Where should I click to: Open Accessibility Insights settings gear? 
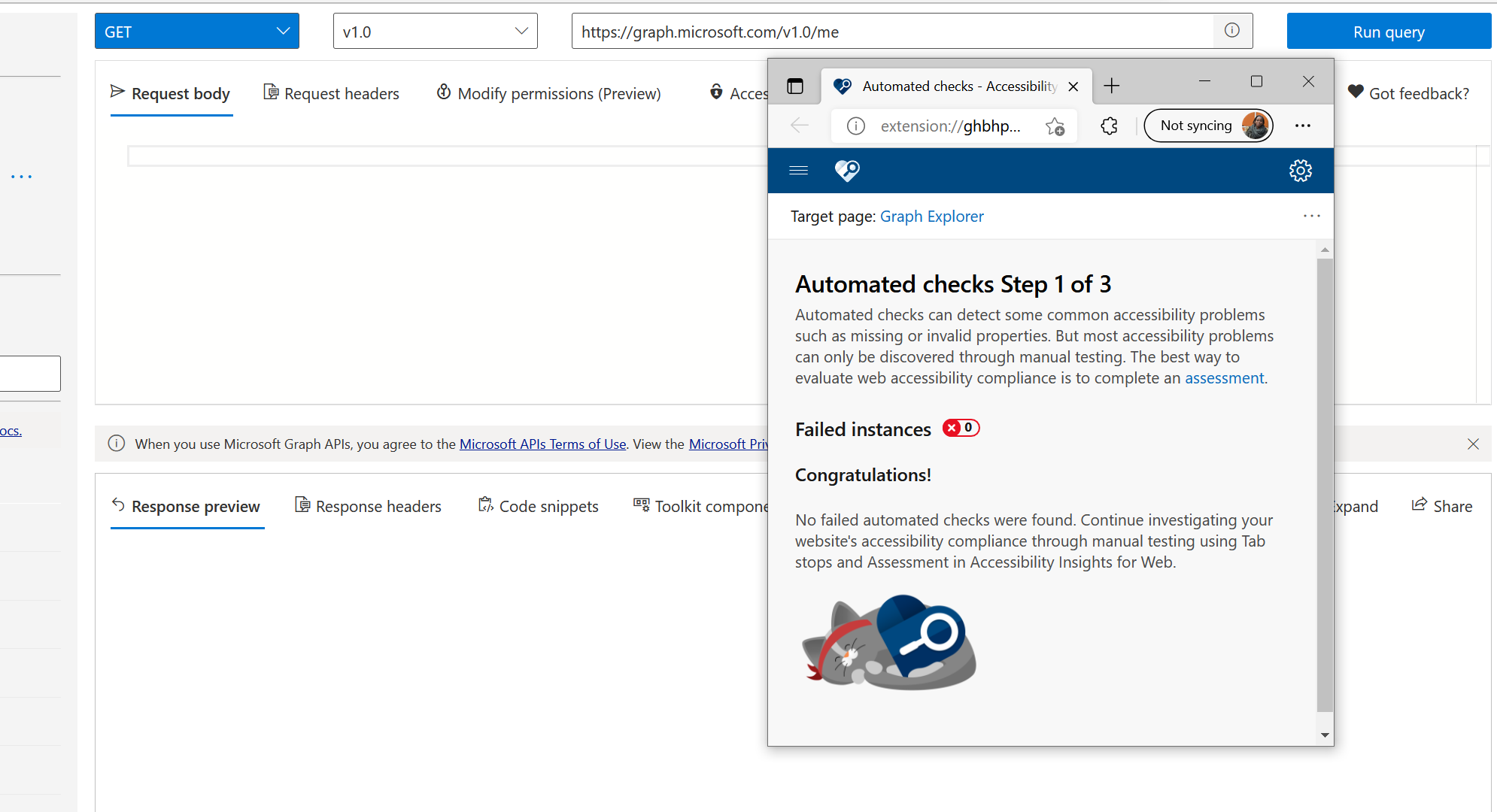coord(1301,171)
